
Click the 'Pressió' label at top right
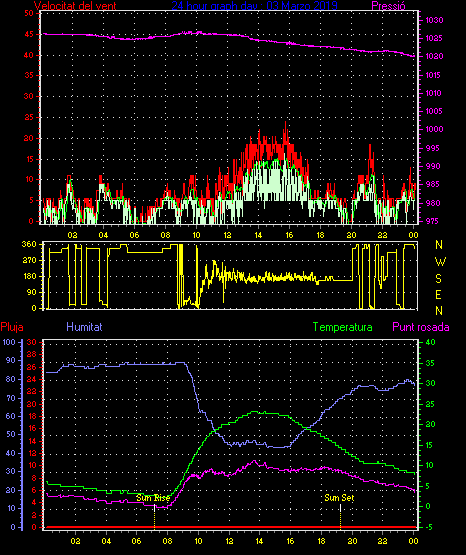tap(389, 6)
